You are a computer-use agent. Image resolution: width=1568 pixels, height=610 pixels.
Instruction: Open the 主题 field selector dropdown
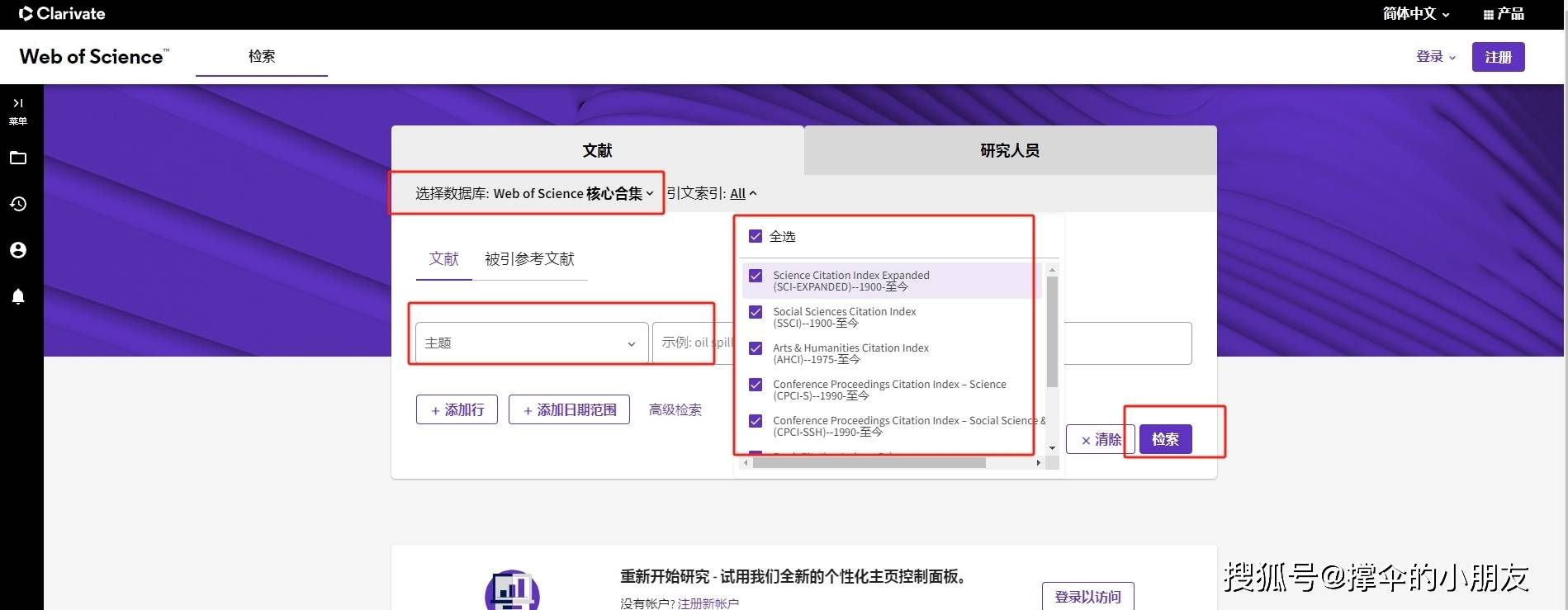532,343
